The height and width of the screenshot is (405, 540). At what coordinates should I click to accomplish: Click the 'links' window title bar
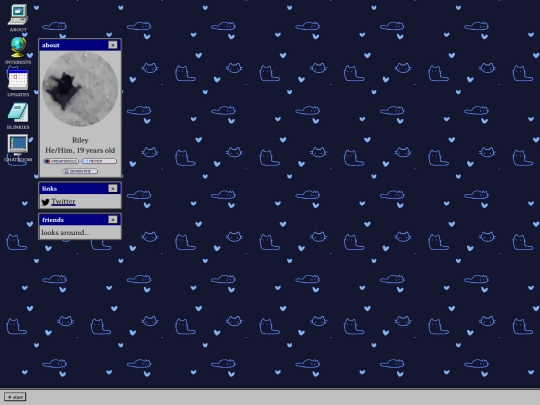pos(80,188)
